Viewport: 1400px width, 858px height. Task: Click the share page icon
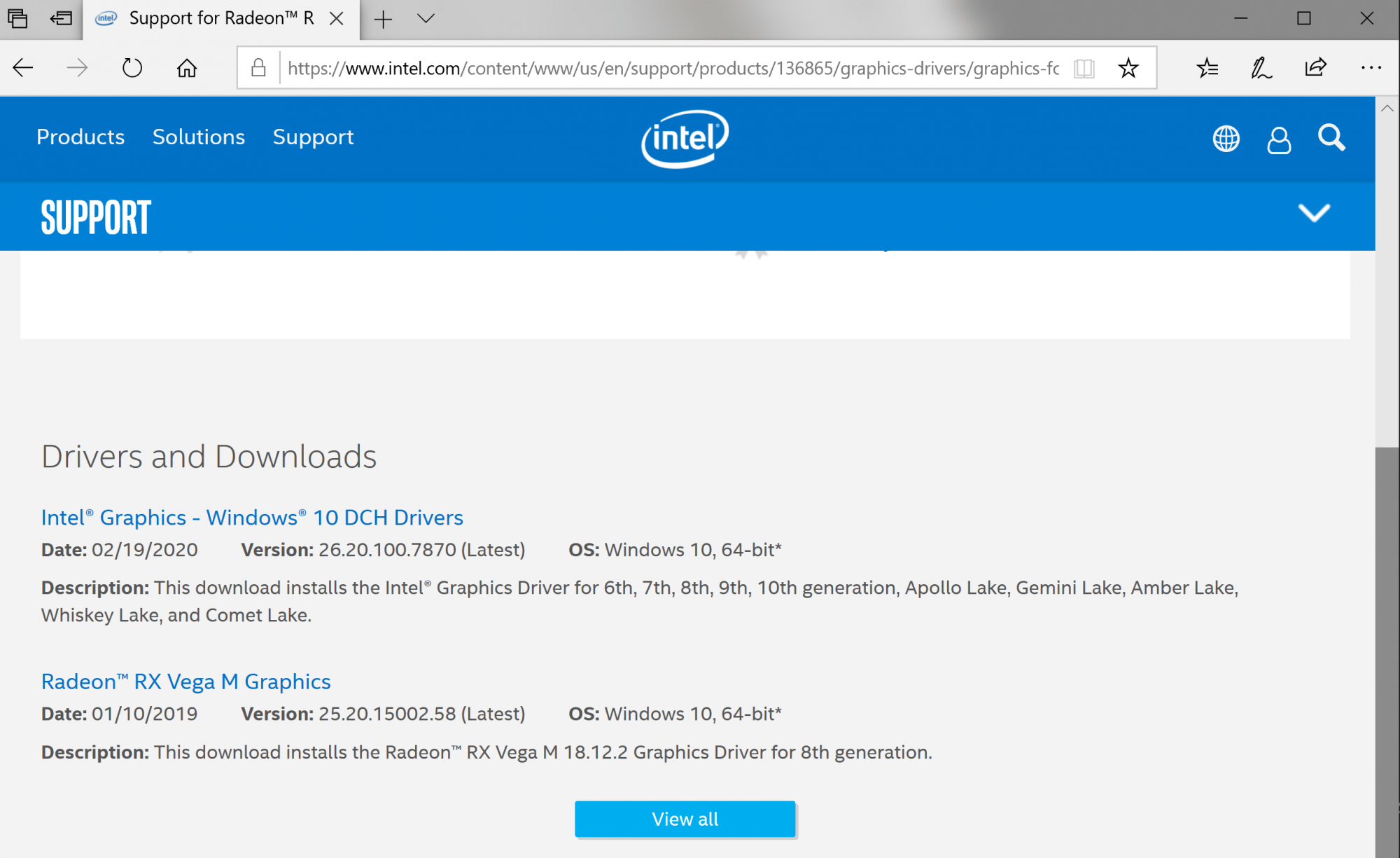1316,68
